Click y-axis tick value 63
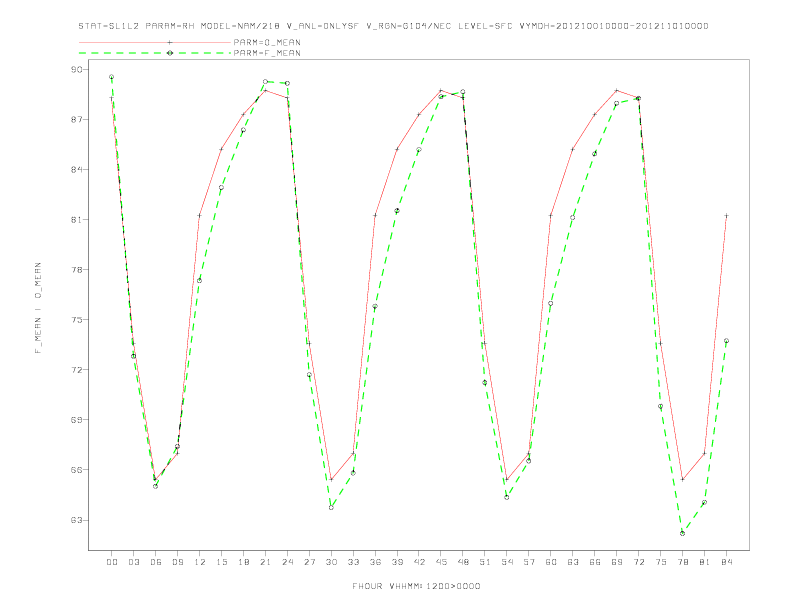This screenshot has width=792, height=612. pos(77,520)
